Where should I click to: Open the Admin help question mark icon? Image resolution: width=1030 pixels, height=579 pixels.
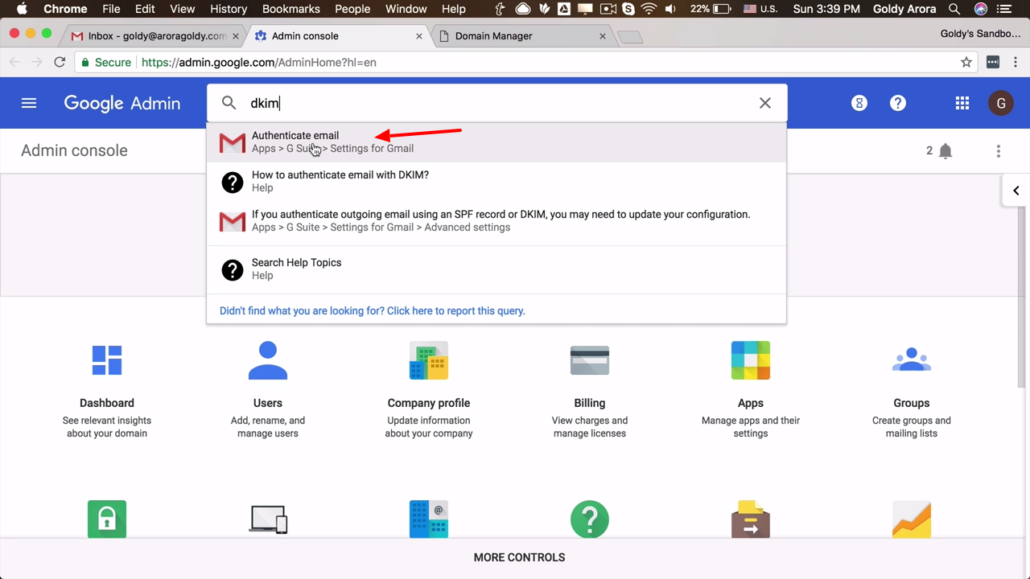click(x=898, y=103)
